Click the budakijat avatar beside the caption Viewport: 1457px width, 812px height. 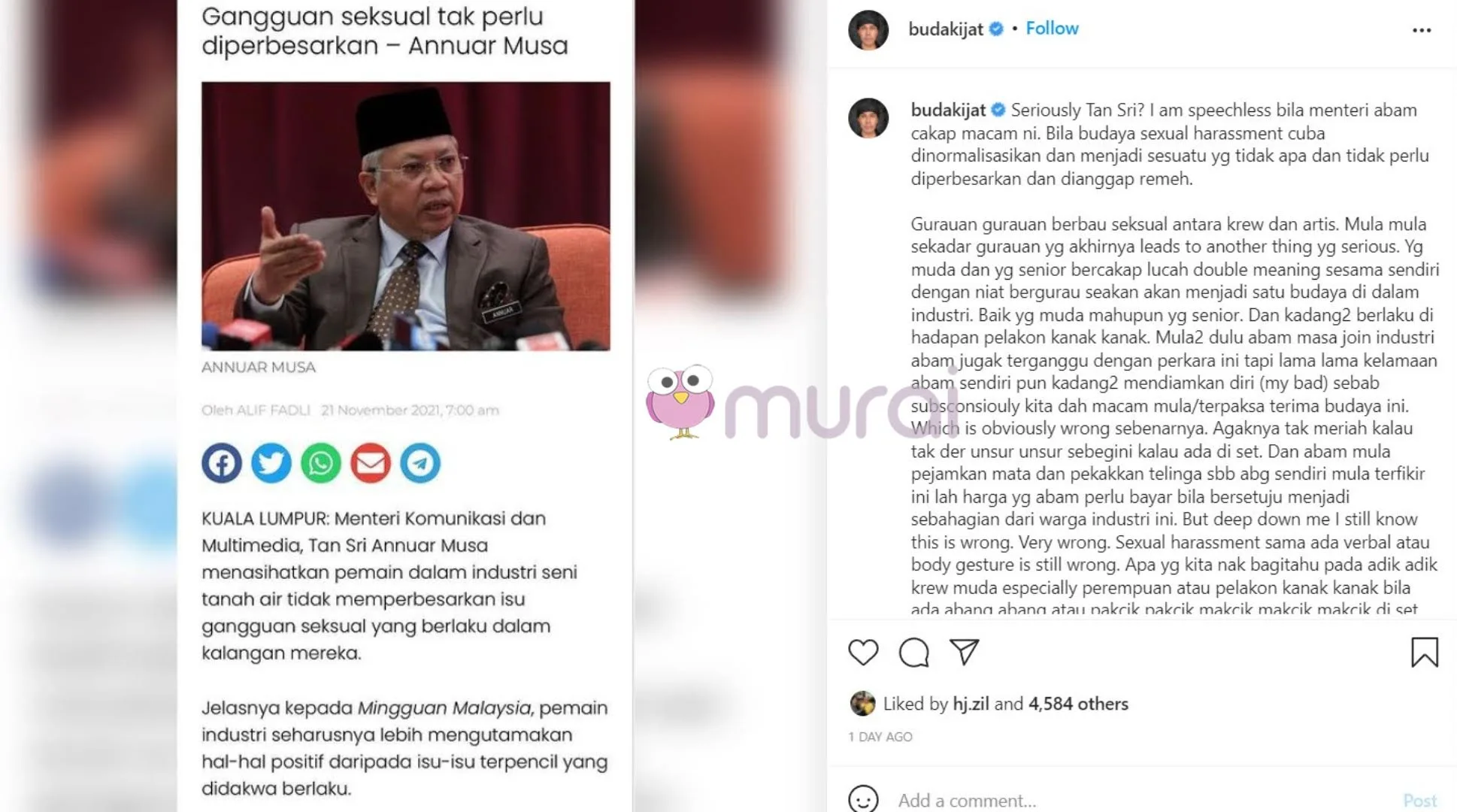click(x=868, y=118)
